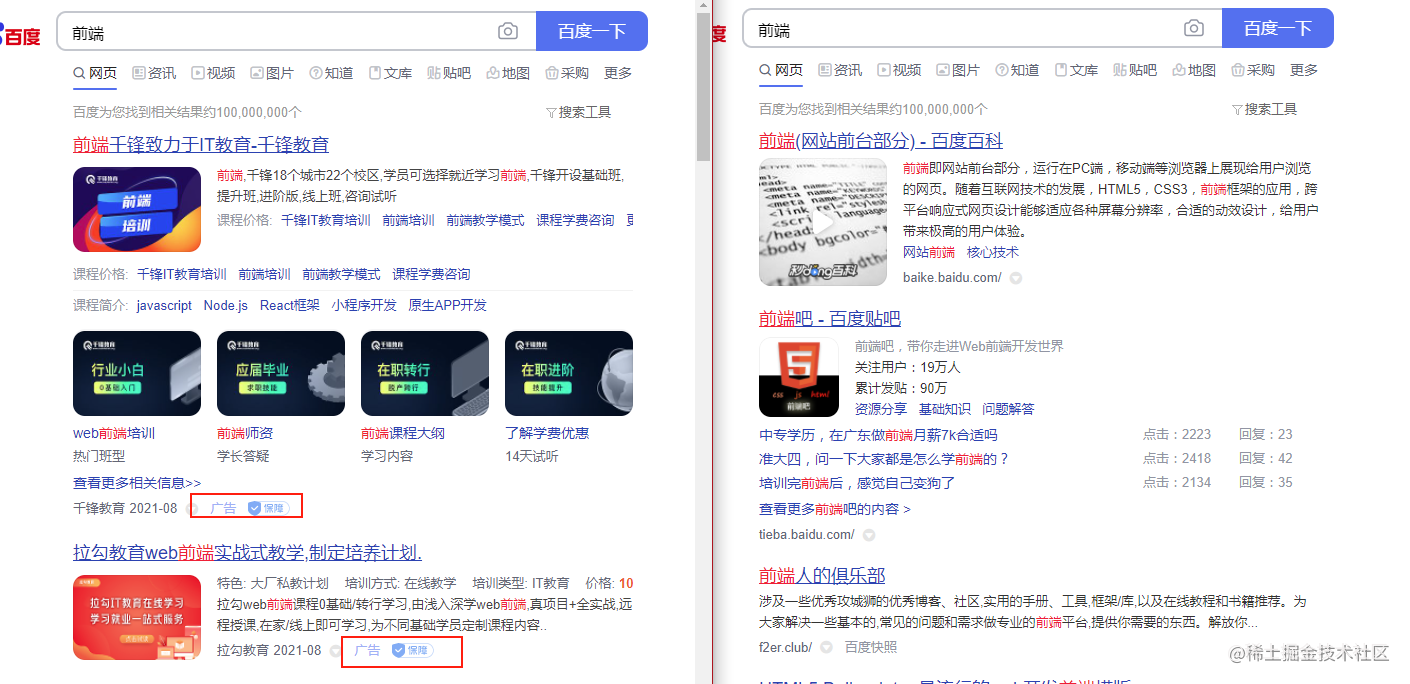Click React框架 link in 课程简介 row
The width and height of the screenshot is (1410, 684).
tap(290, 305)
